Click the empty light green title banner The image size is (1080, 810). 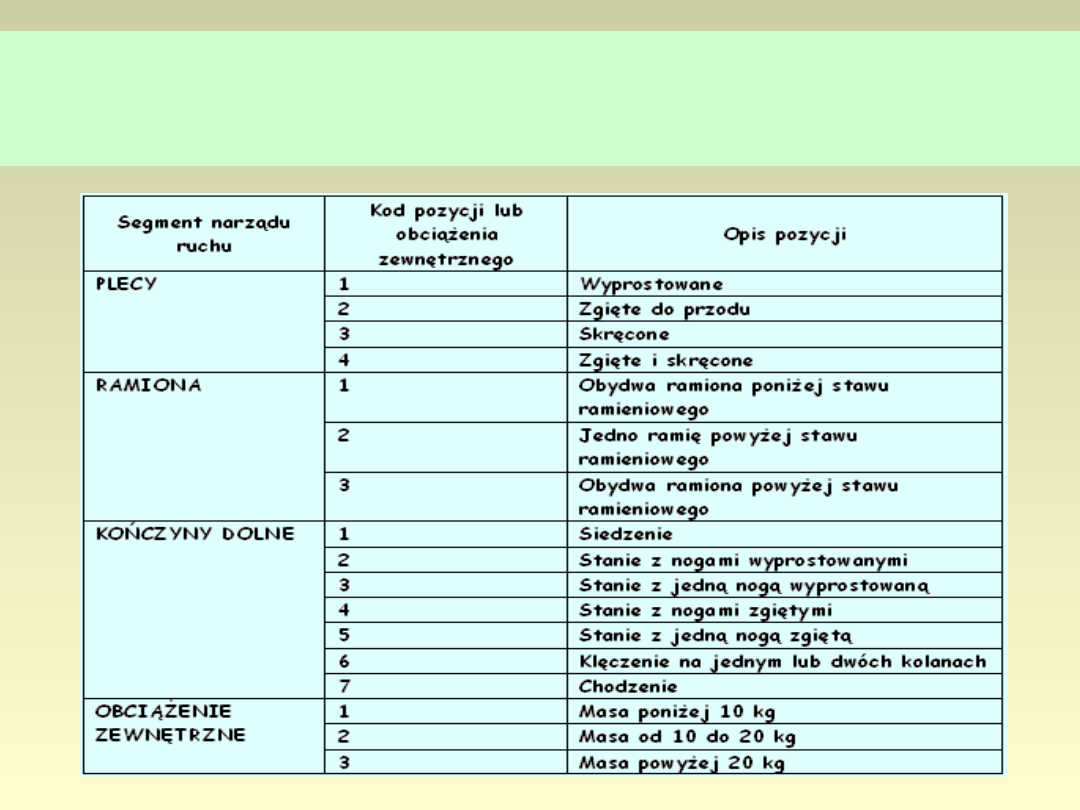pyautogui.click(x=540, y=98)
